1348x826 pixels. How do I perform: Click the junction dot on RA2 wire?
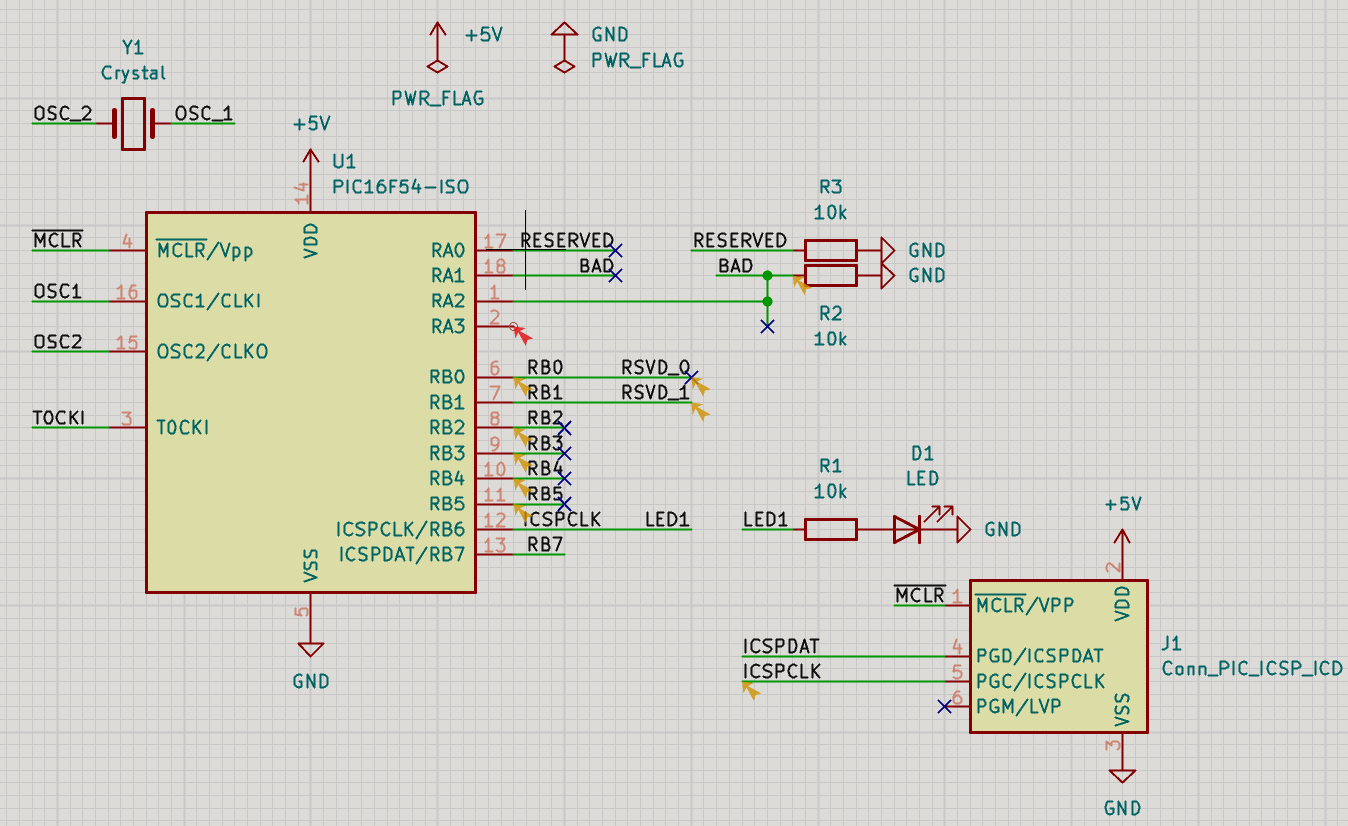tap(767, 301)
